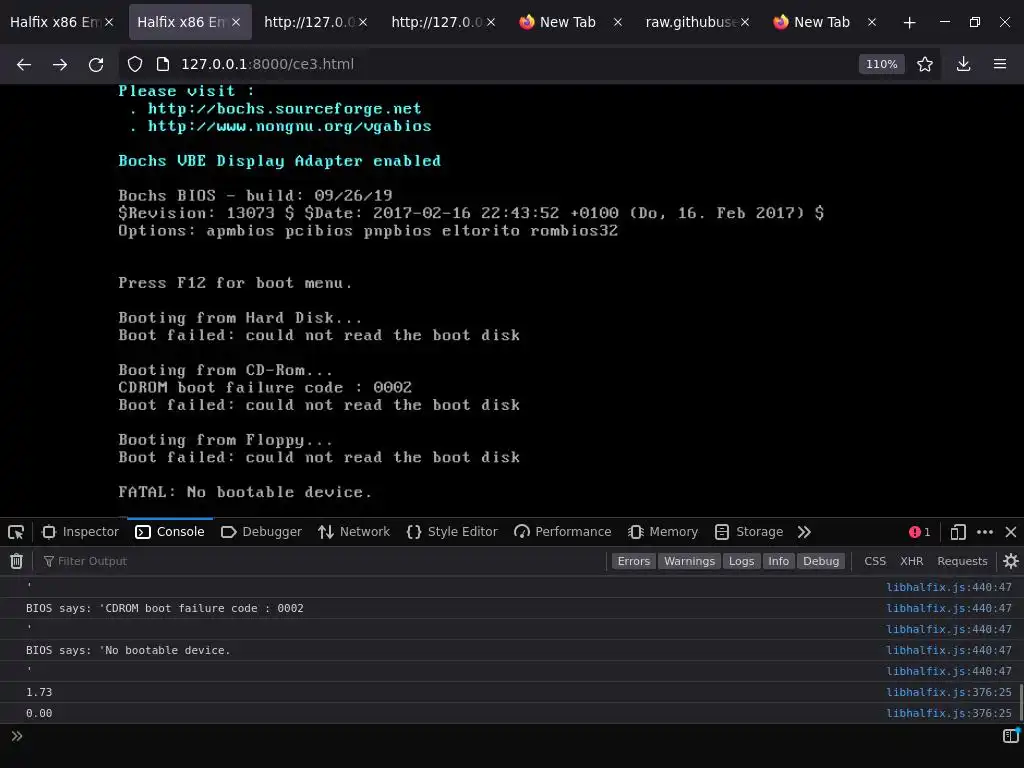Open source link for No bootable device log
The width and height of the screenshot is (1024, 768).
tap(949, 650)
